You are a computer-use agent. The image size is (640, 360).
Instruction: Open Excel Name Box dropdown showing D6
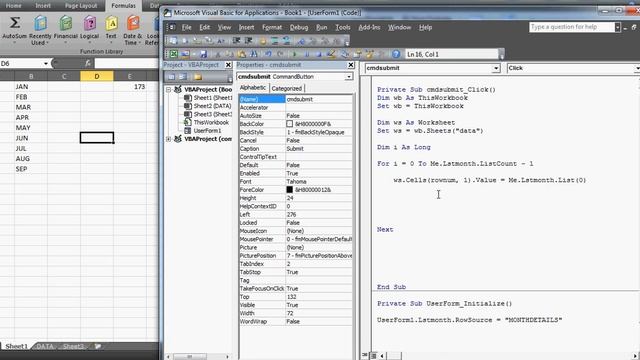(46, 64)
